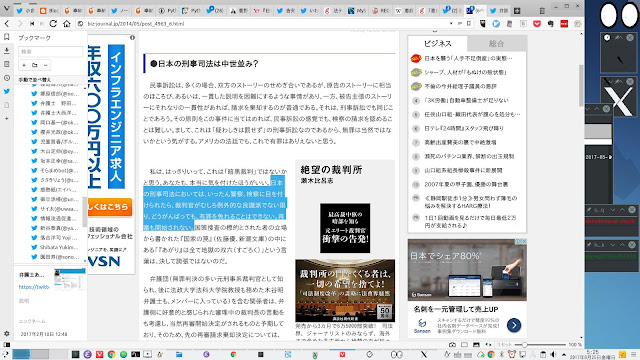This screenshot has height=360, width=640.
Task: Open the Sansan 日本でシェア80% ad image
Action: point(467,270)
